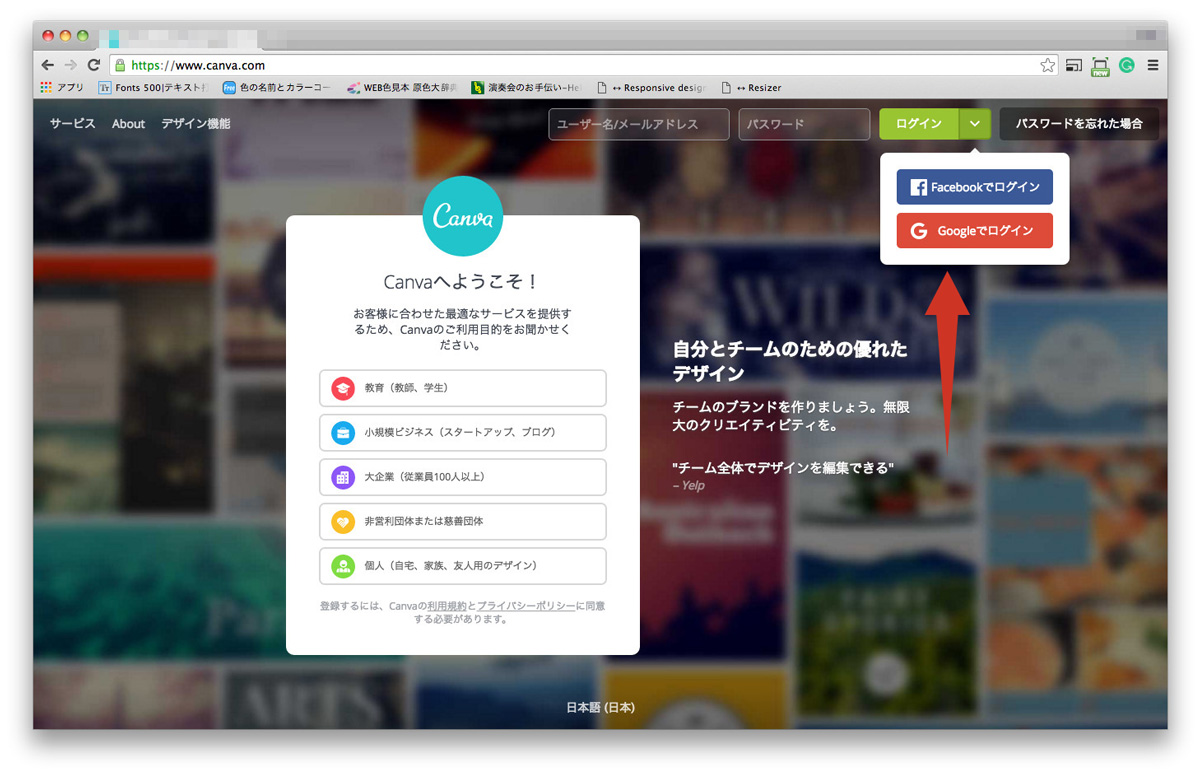Select 個人（自宅、家族、友人用のデザイン） option

[463, 566]
